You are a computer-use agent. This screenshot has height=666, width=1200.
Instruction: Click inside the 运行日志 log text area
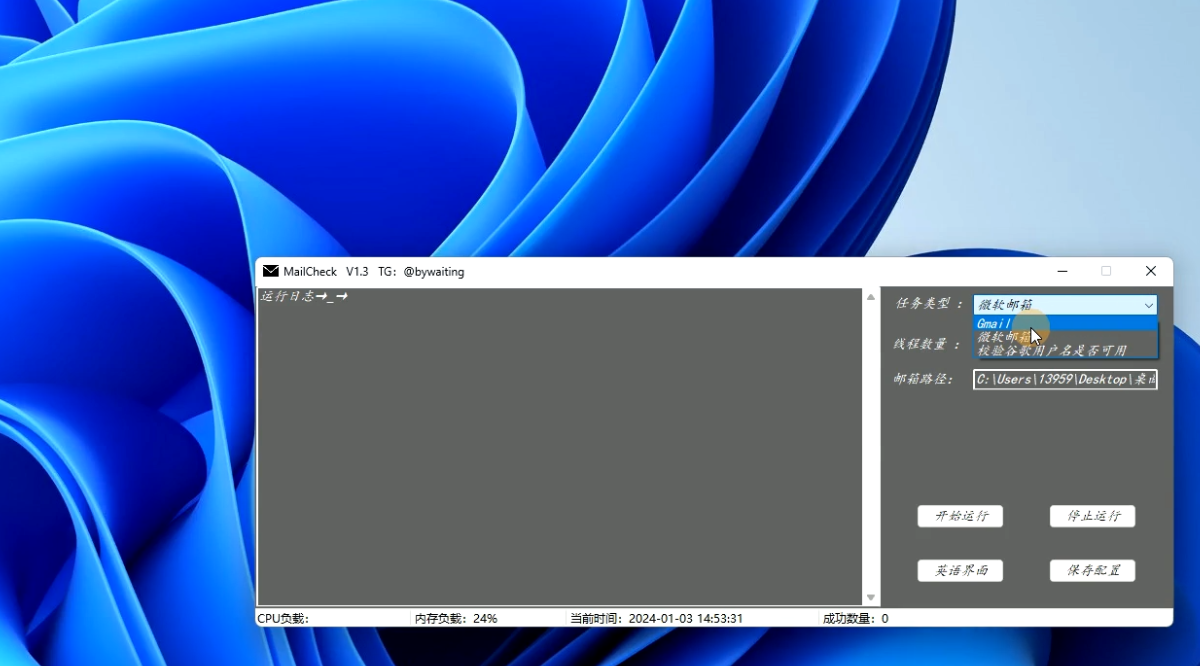click(560, 450)
